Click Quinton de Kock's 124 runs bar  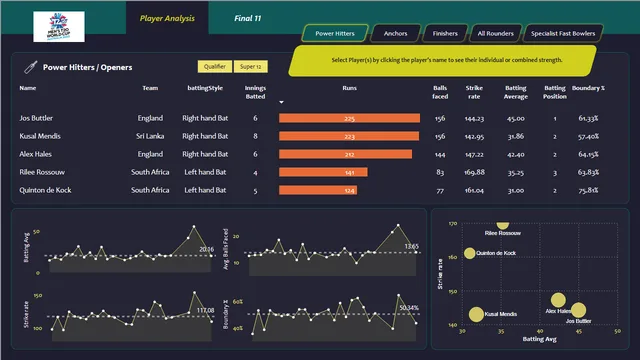pyautogui.click(x=318, y=190)
